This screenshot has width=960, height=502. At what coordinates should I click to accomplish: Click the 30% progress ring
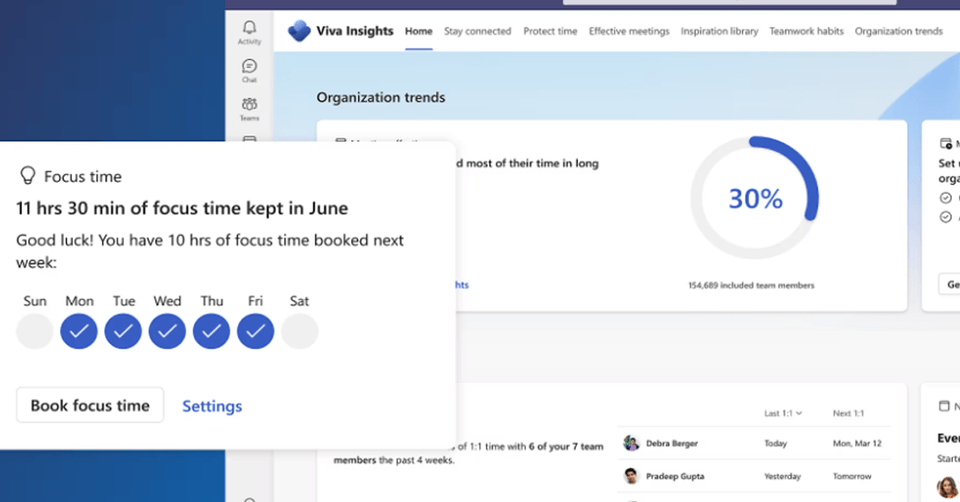point(755,198)
